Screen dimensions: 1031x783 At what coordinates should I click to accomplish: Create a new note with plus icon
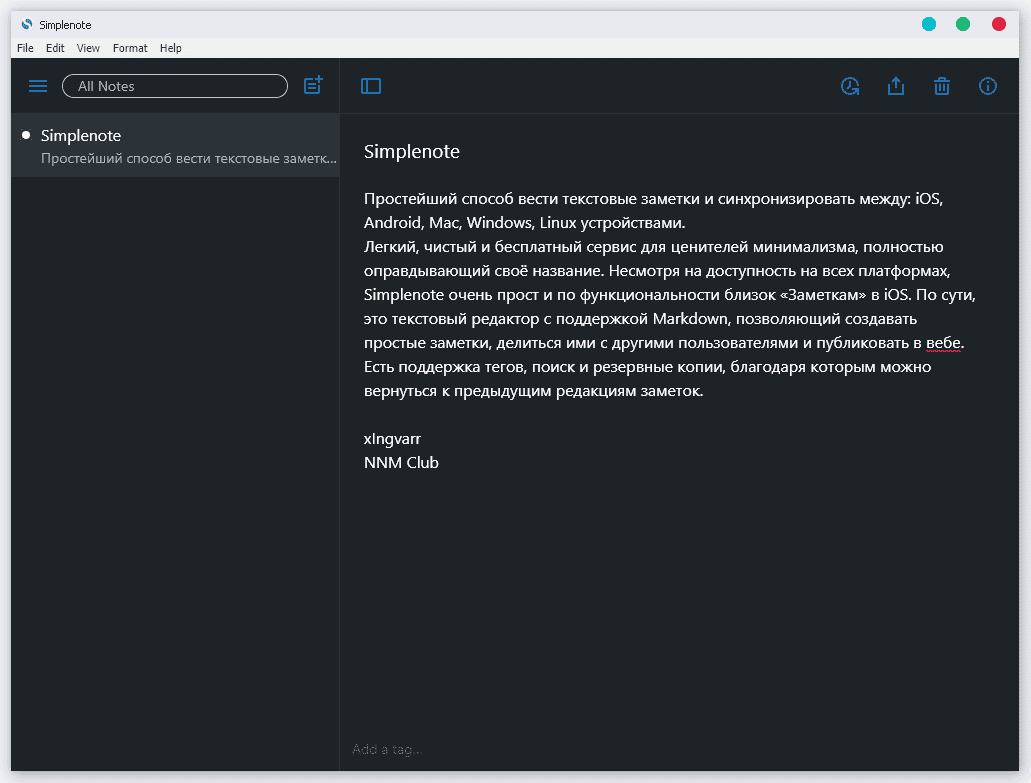[x=313, y=85]
